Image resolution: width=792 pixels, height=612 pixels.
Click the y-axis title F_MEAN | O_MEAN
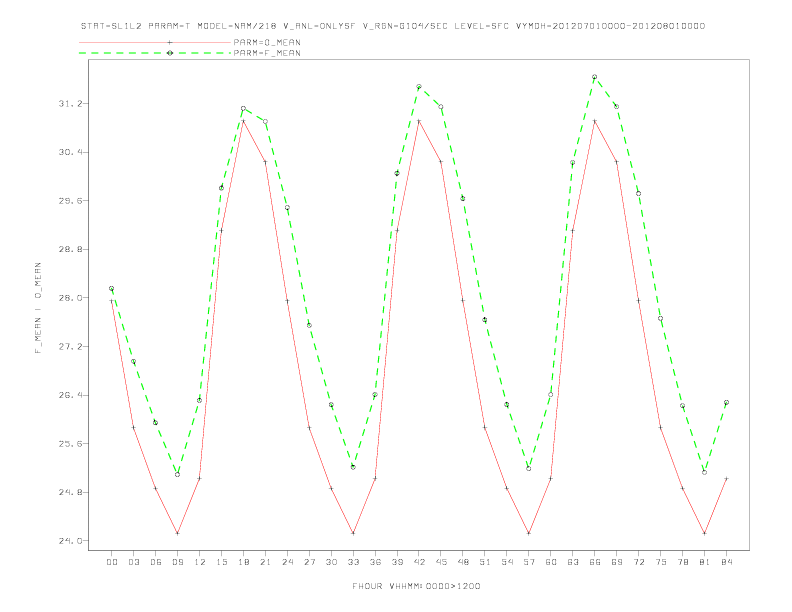click(x=38, y=308)
